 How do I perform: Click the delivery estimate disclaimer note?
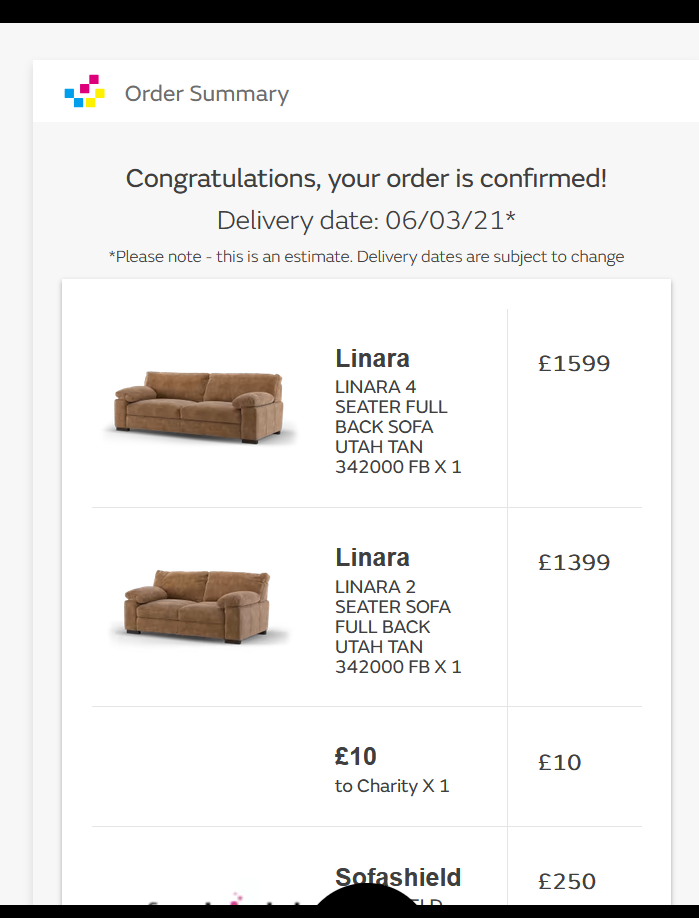(366, 257)
